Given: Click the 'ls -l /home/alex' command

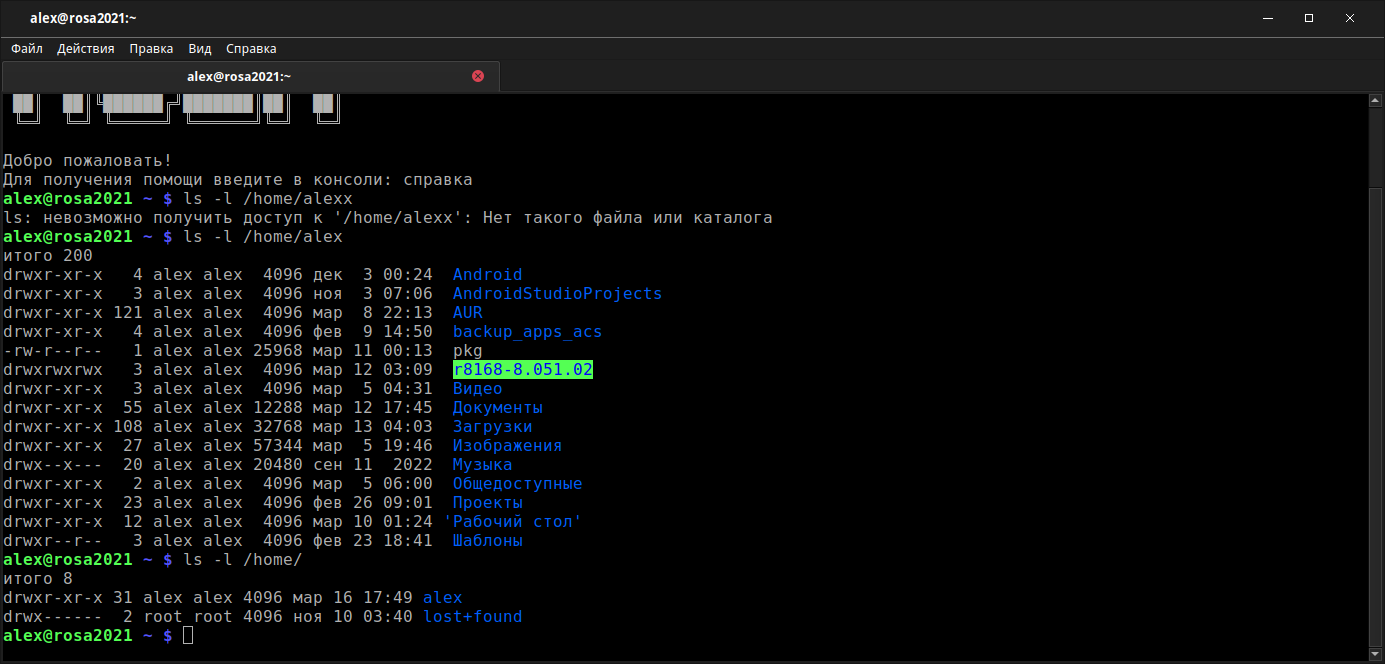Looking at the screenshot, I should tap(263, 236).
